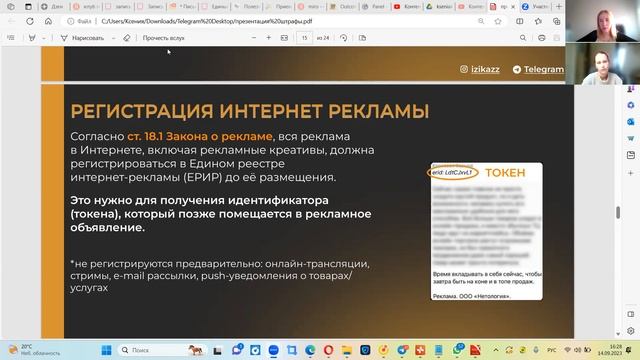Image resolution: width=640 pixels, height=360 pixels.
Task: Open Microsoft Edge from the taskbar
Action: (310, 350)
